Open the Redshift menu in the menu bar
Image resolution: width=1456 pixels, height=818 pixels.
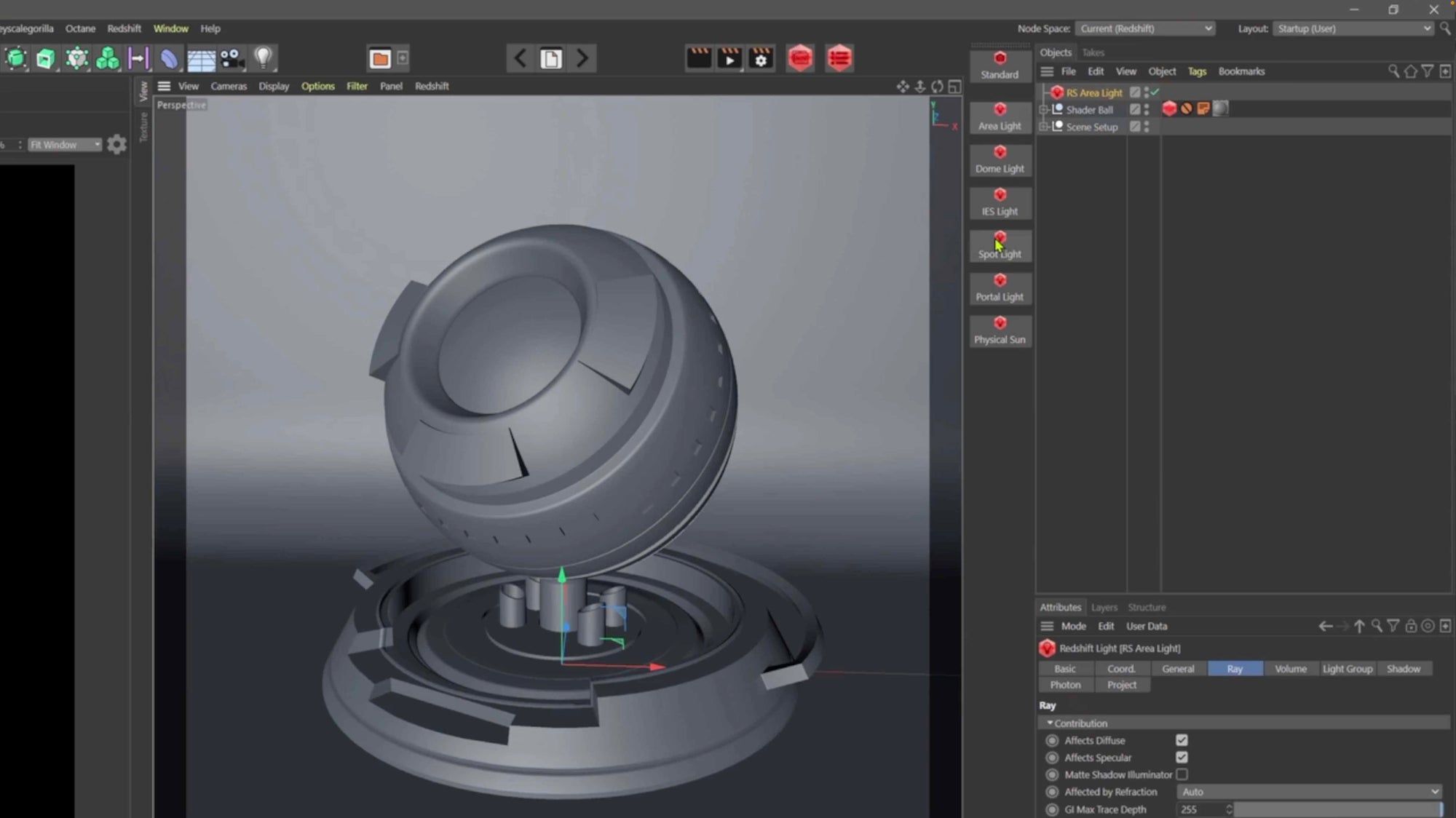124,28
